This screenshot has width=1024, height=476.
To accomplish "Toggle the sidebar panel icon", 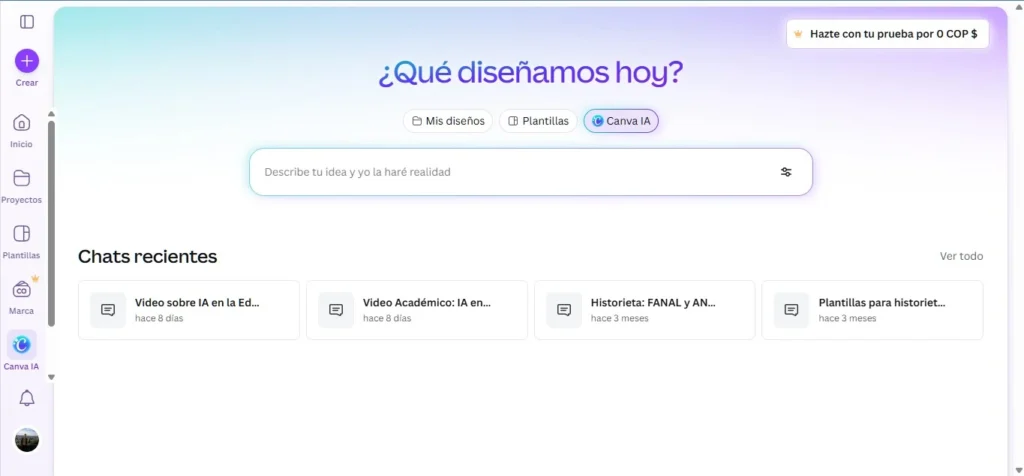I will (27, 22).
